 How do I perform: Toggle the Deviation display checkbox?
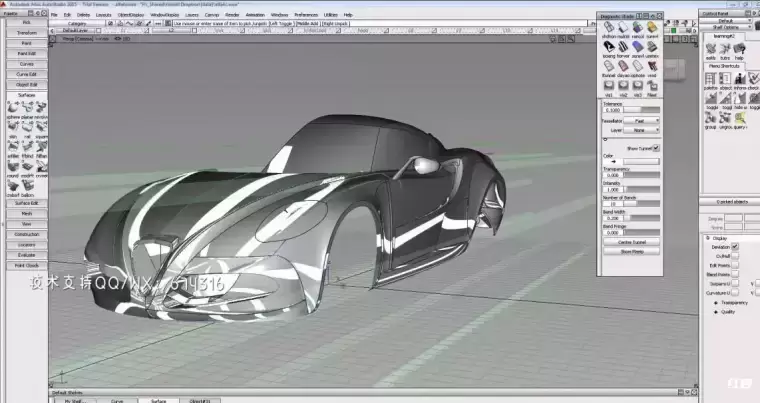click(735, 247)
